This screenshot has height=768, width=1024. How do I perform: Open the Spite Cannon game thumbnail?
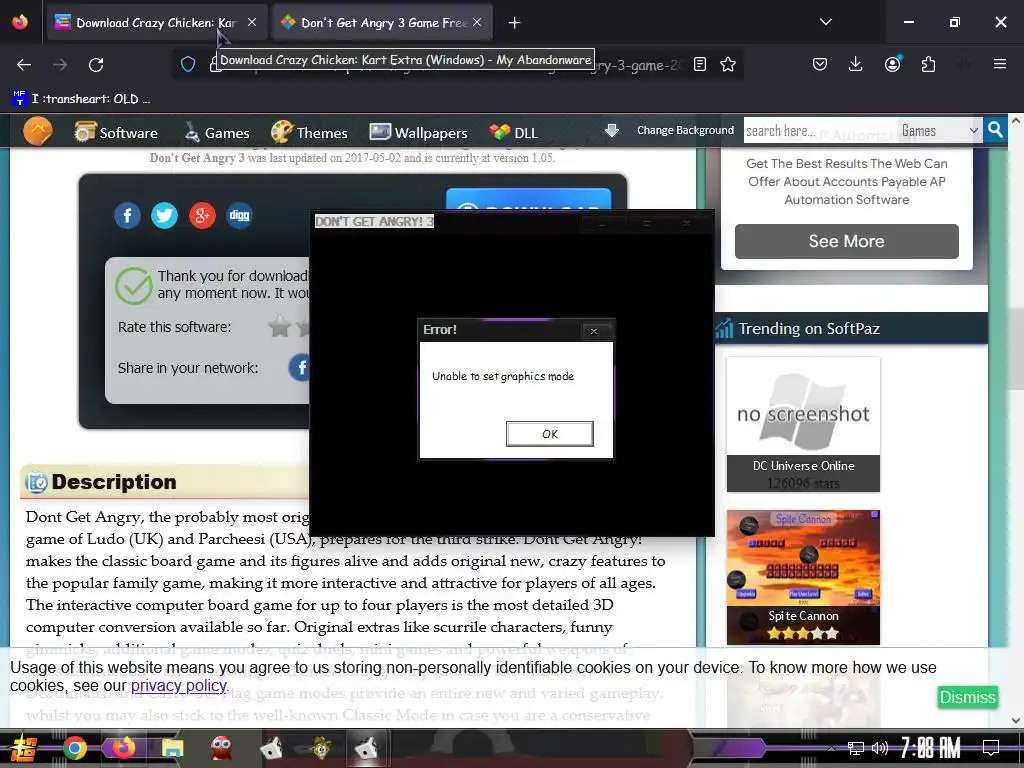tap(803, 577)
